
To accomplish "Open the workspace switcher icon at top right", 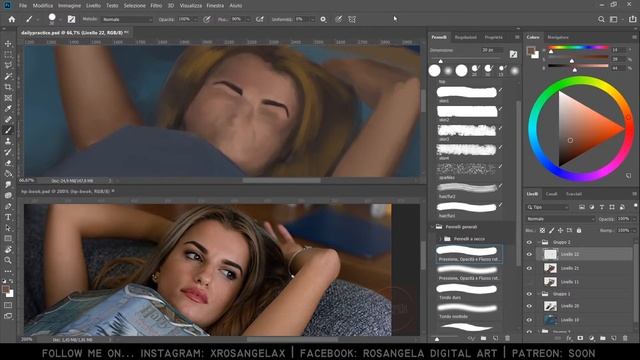I will [x=613, y=19].
